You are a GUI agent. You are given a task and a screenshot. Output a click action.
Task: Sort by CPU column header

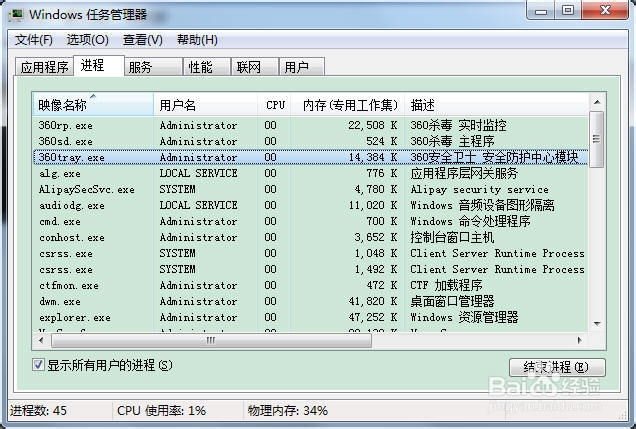pyautogui.click(x=274, y=105)
